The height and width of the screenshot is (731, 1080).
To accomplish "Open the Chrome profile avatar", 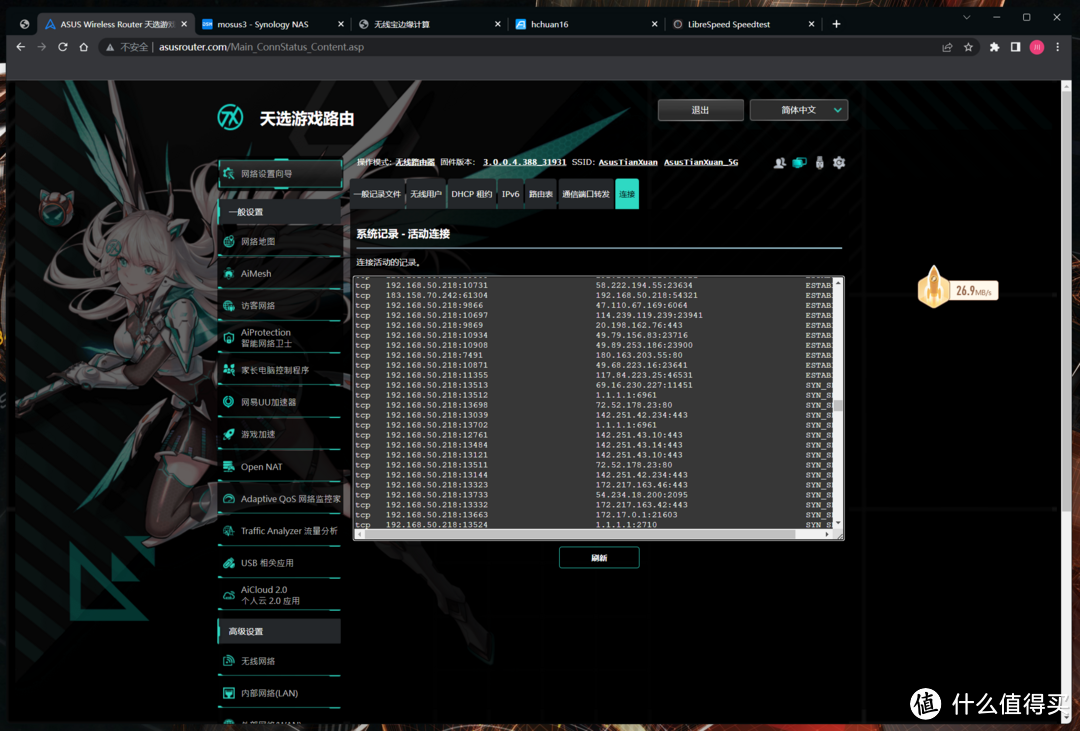I will (1037, 47).
